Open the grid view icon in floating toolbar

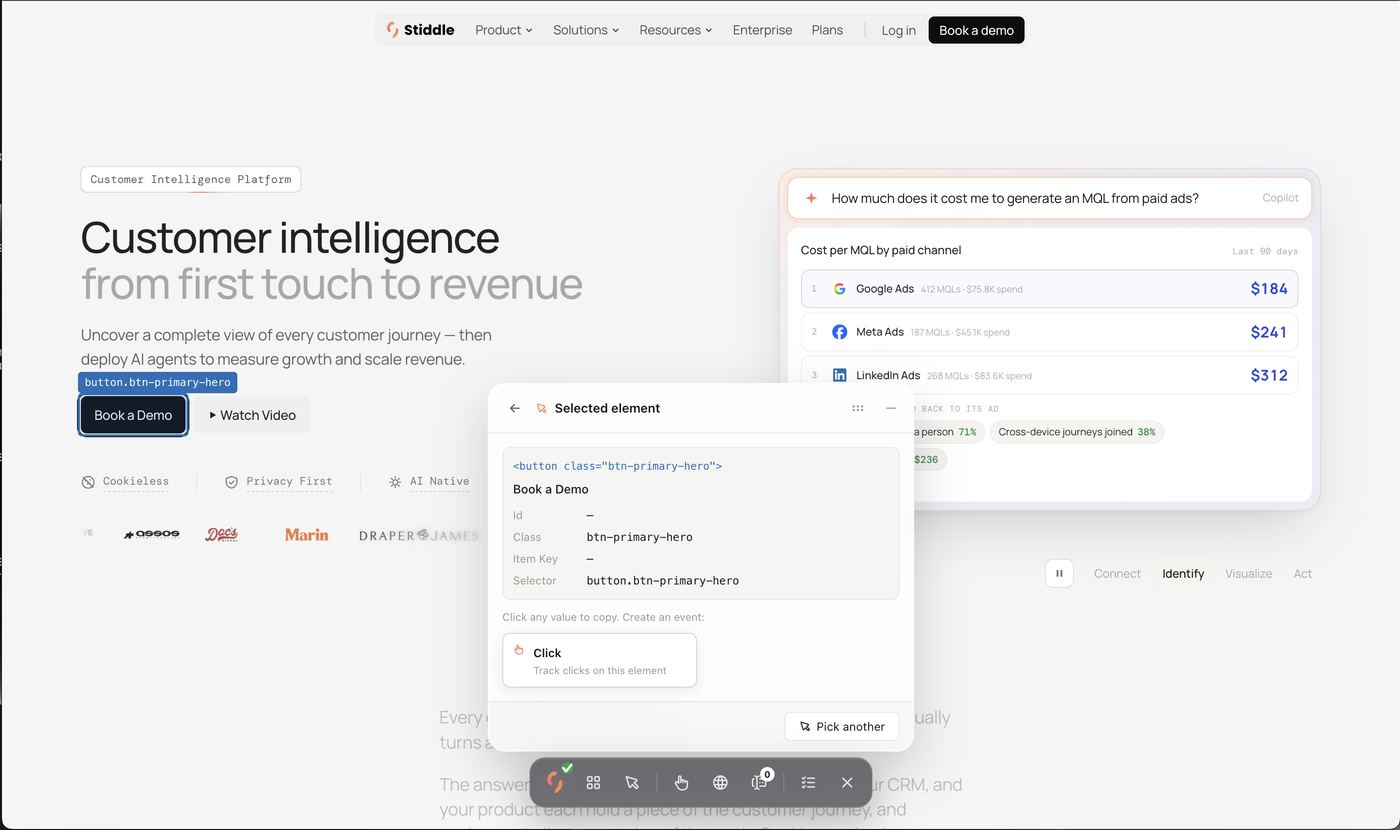[593, 783]
